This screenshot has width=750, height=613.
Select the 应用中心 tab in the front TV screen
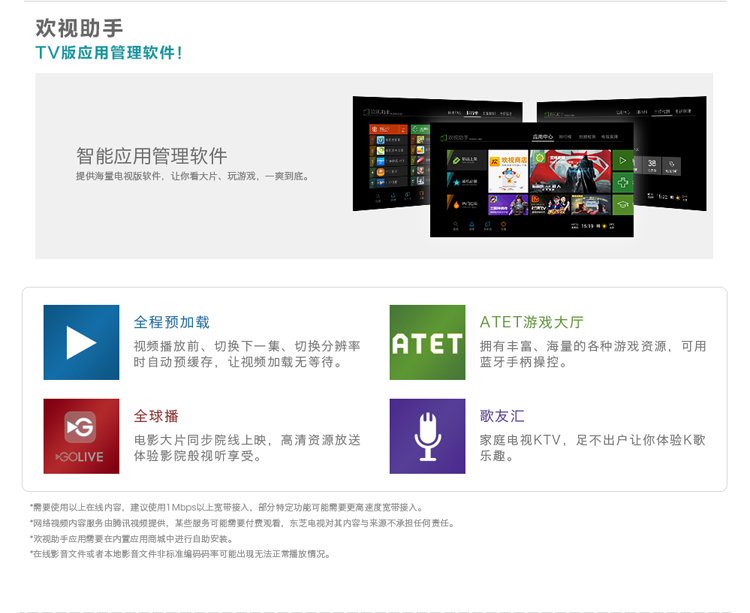[x=542, y=137]
